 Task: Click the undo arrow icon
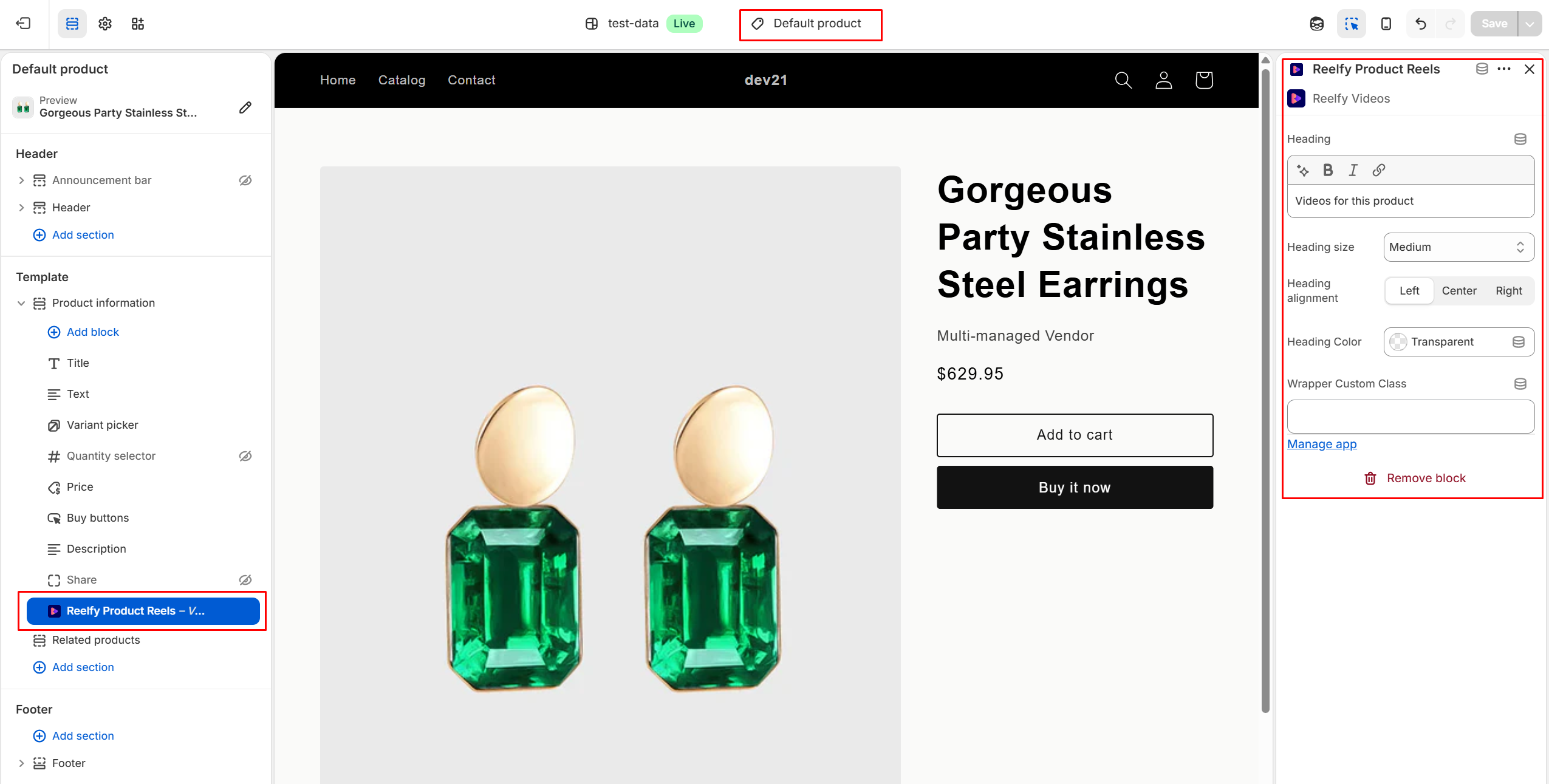(x=1420, y=24)
